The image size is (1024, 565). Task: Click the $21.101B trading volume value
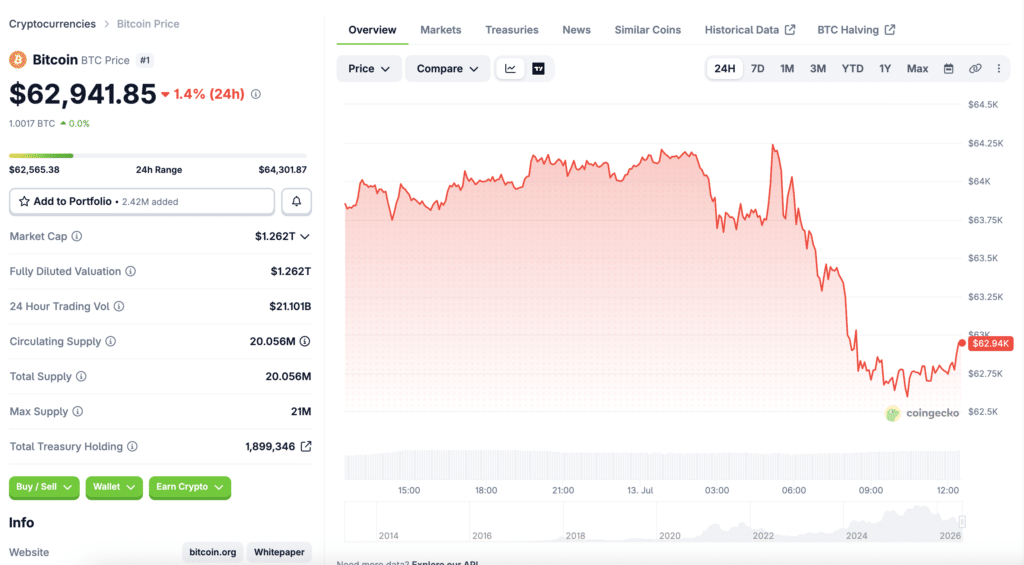tap(290, 306)
